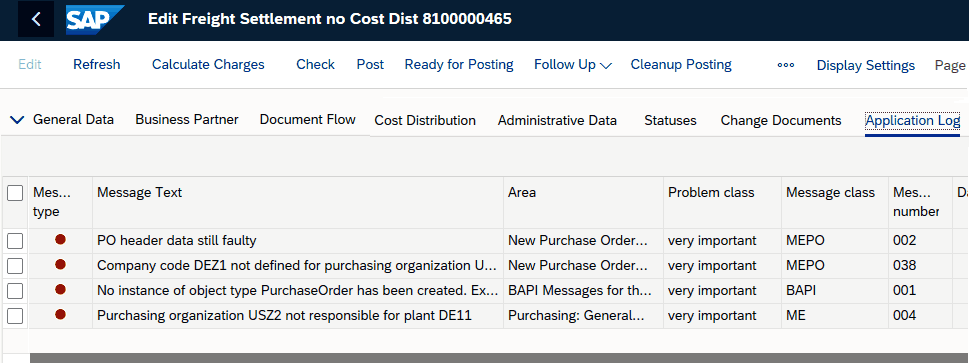Open the Follow Up dropdown
This screenshot has width=969, height=363.
coord(572,65)
